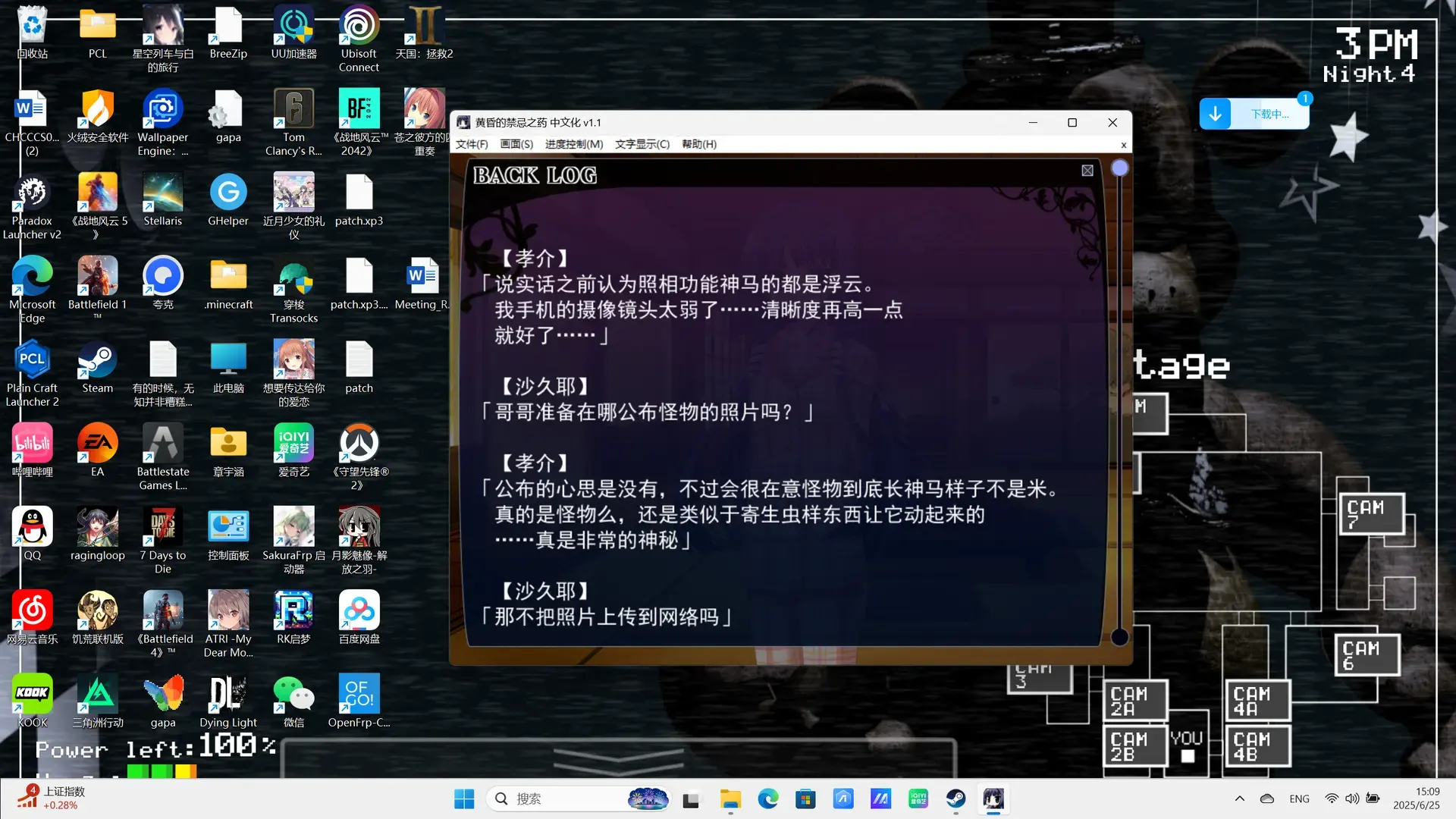The width and height of the screenshot is (1456, 819).
Task: Click the Windows Start button
Action: click(x=464, y=799)
